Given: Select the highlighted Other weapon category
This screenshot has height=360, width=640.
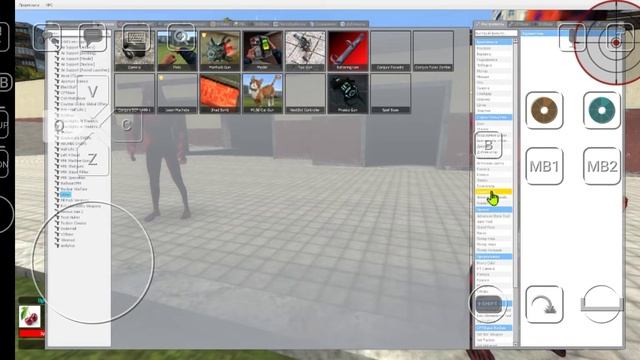Looking at the screenshot, I should pyautogui.click(x=66, y=195).
